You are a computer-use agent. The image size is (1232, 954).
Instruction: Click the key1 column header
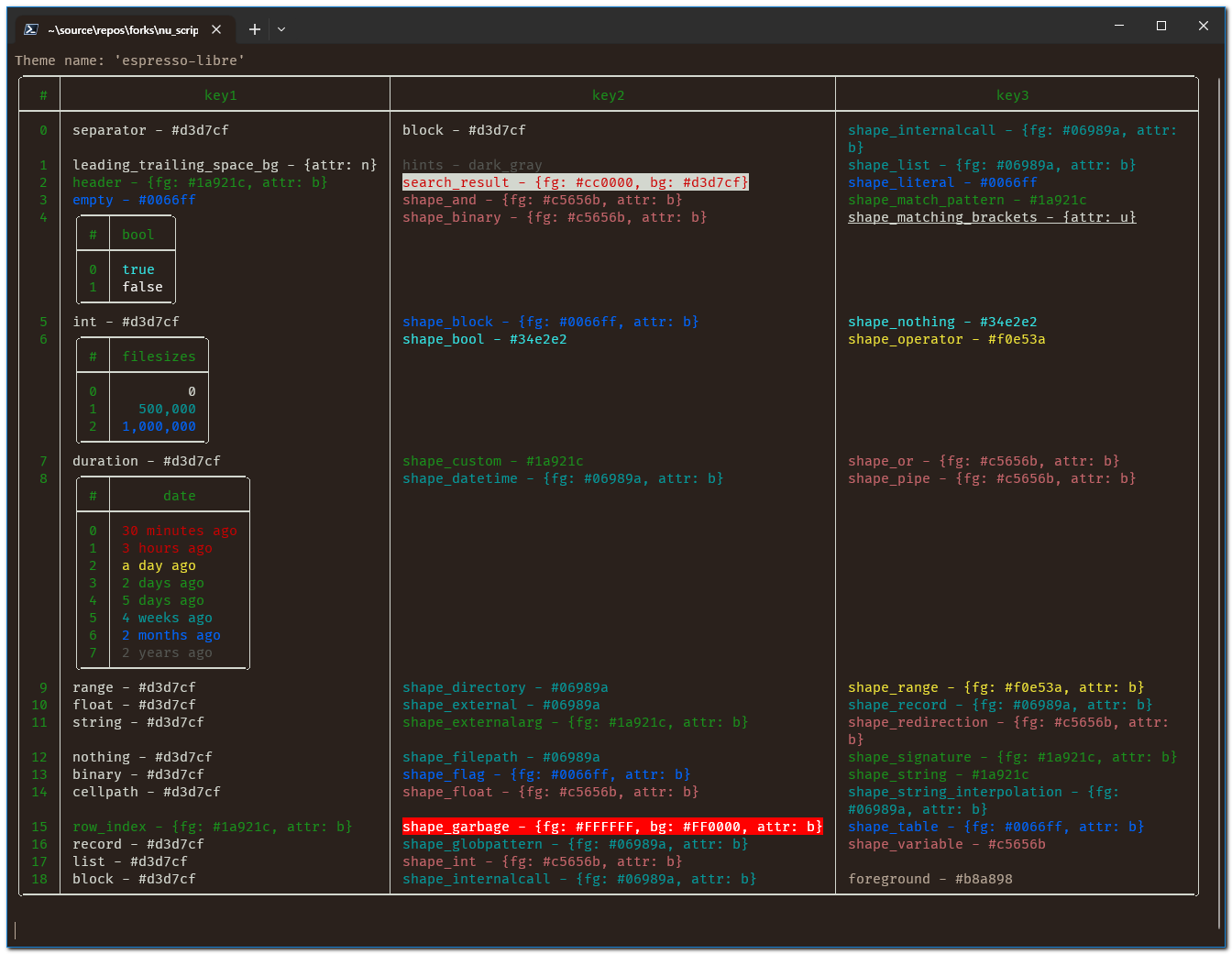[x=221, y=95]
